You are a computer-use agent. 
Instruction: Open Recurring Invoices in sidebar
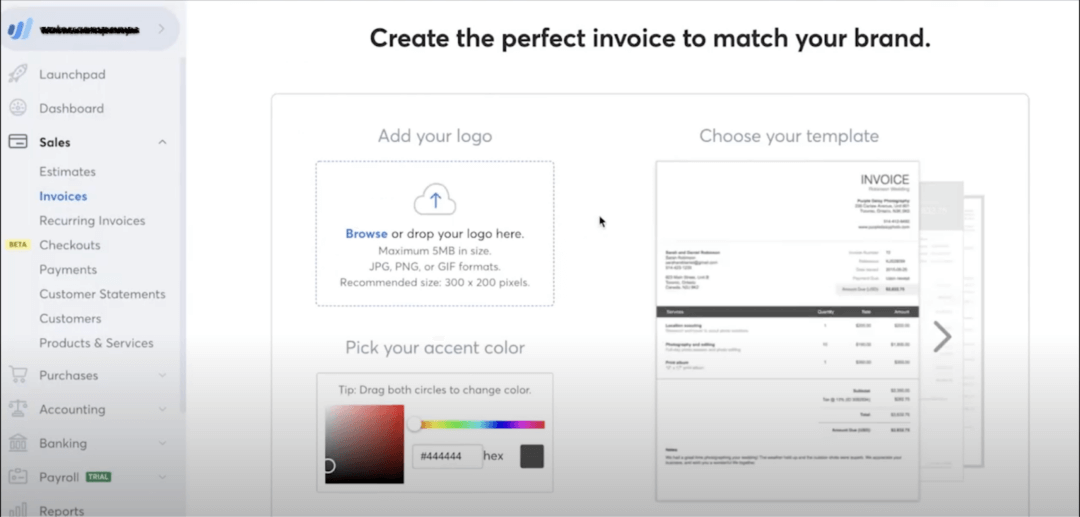pos(92,220)
